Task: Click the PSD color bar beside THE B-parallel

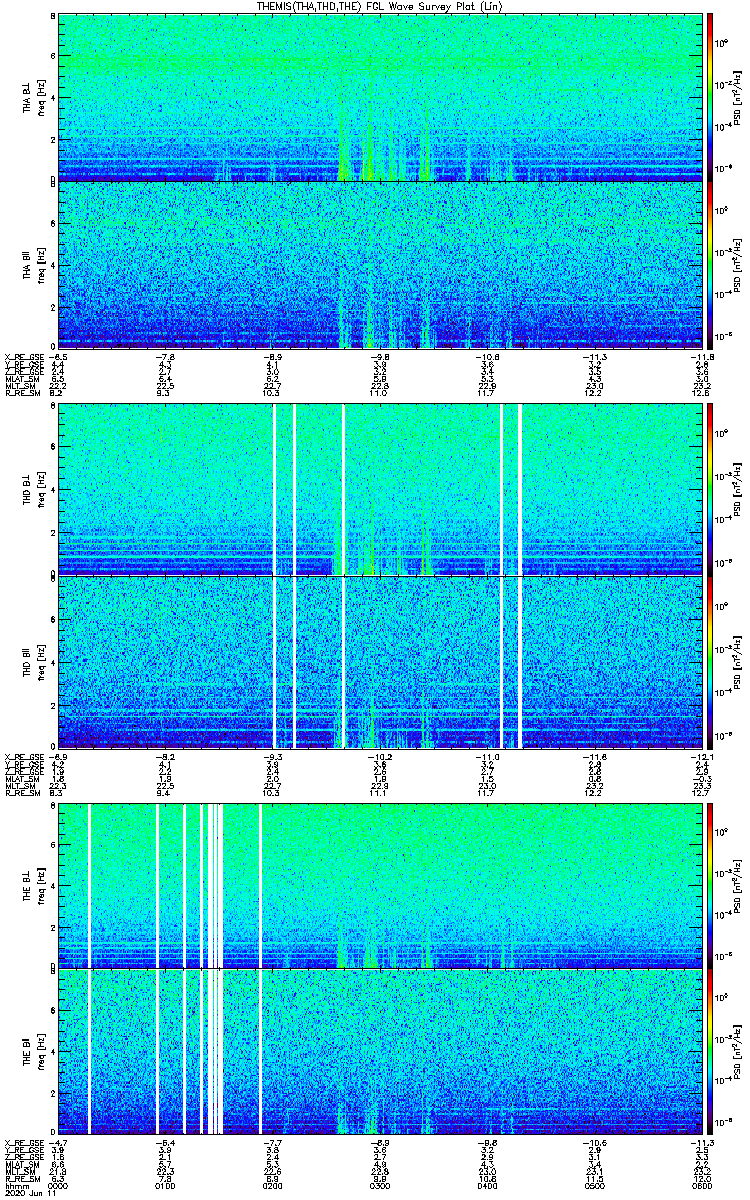Action: pos(711,1053)
